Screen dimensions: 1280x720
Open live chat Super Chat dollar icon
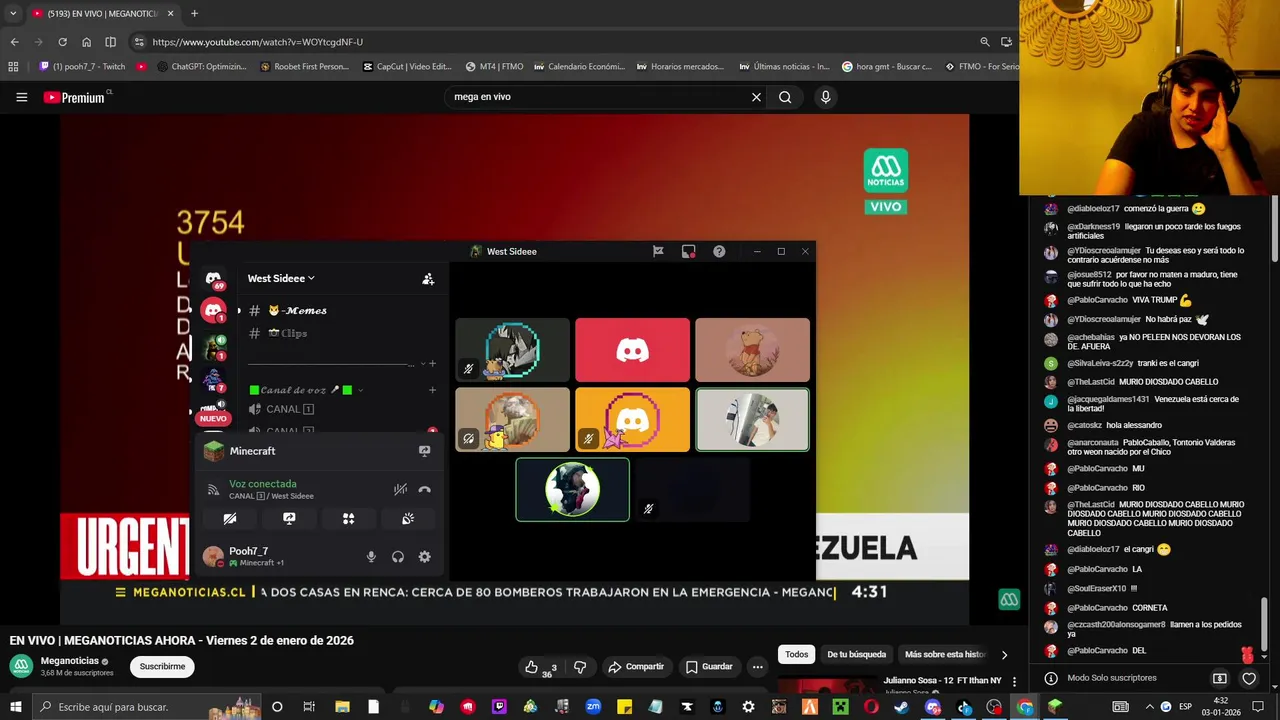tap(1219, 678)
